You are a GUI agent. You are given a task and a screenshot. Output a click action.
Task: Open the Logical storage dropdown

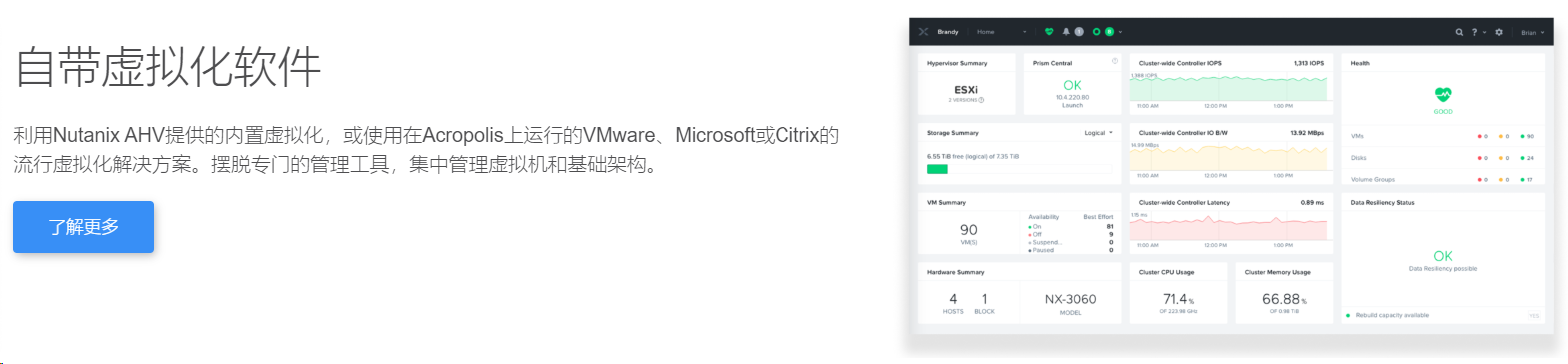click(x=1098, y=133)
